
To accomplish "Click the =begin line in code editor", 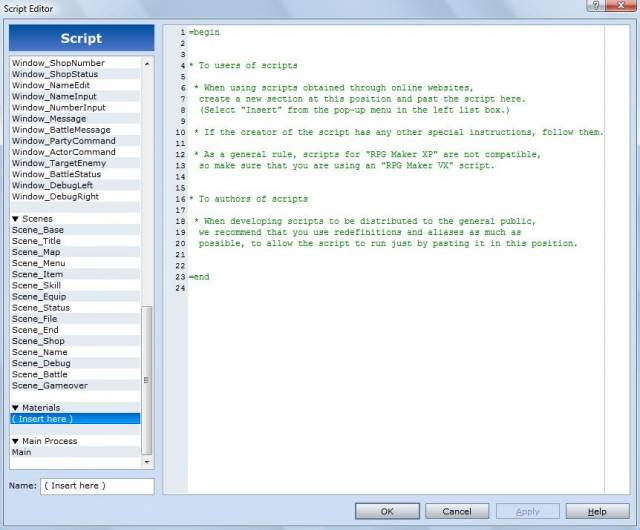I will click(204, 32).
